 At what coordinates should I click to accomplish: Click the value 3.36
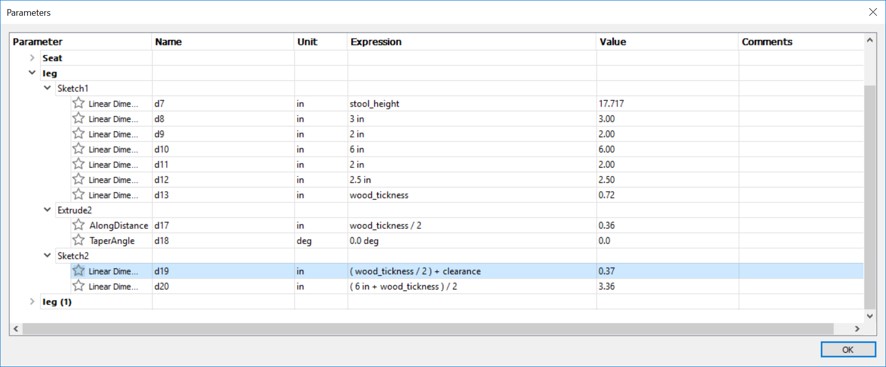coord(607,286)
